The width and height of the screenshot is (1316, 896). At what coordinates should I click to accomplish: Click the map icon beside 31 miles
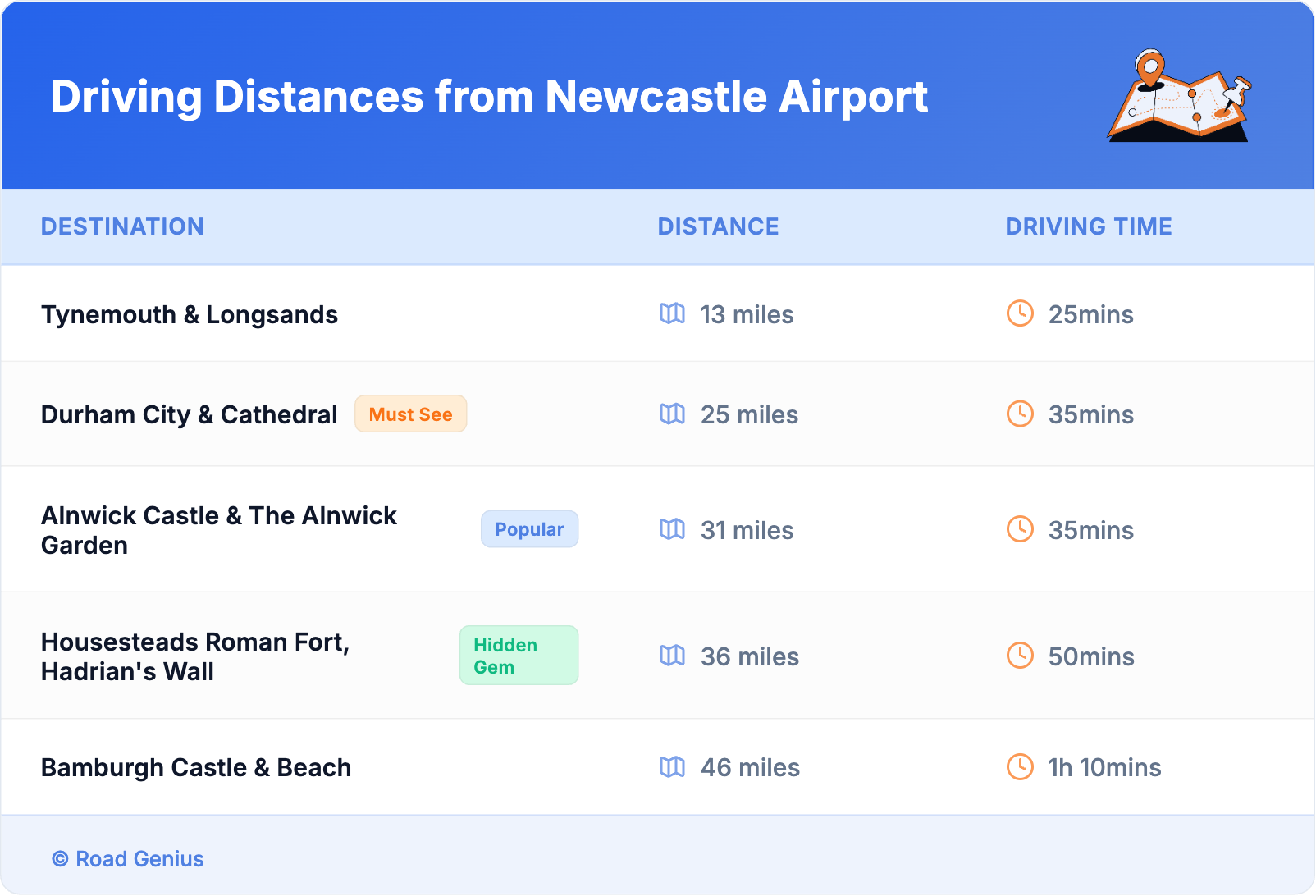point(672,529)
